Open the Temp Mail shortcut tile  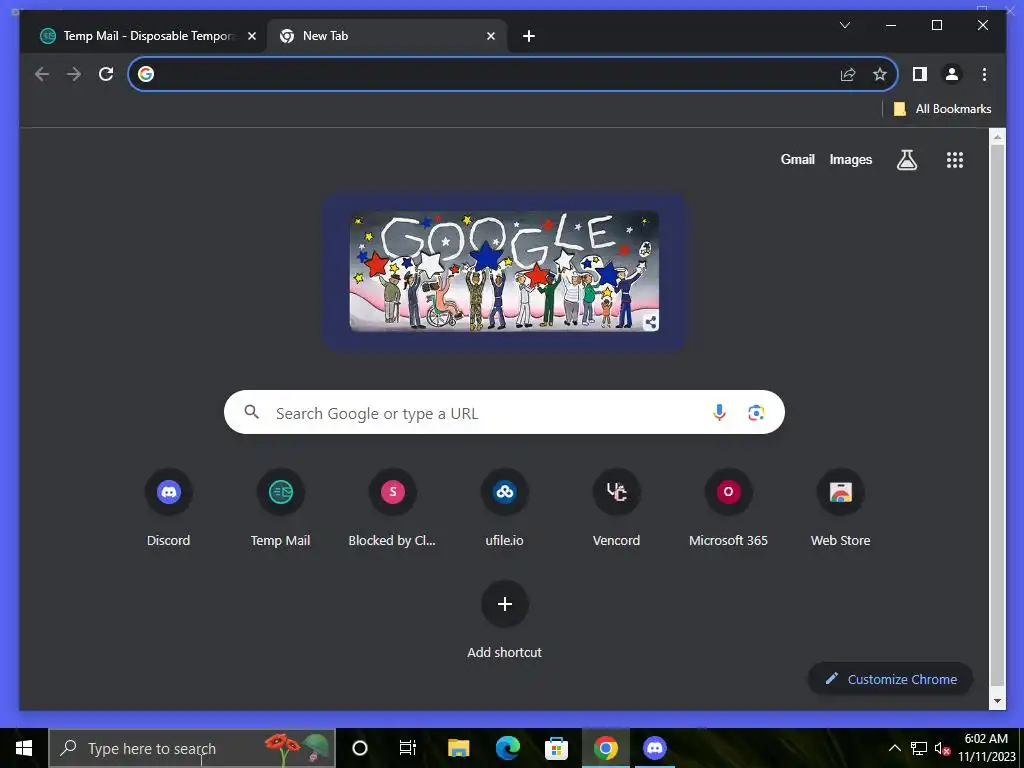pos(280,509)
